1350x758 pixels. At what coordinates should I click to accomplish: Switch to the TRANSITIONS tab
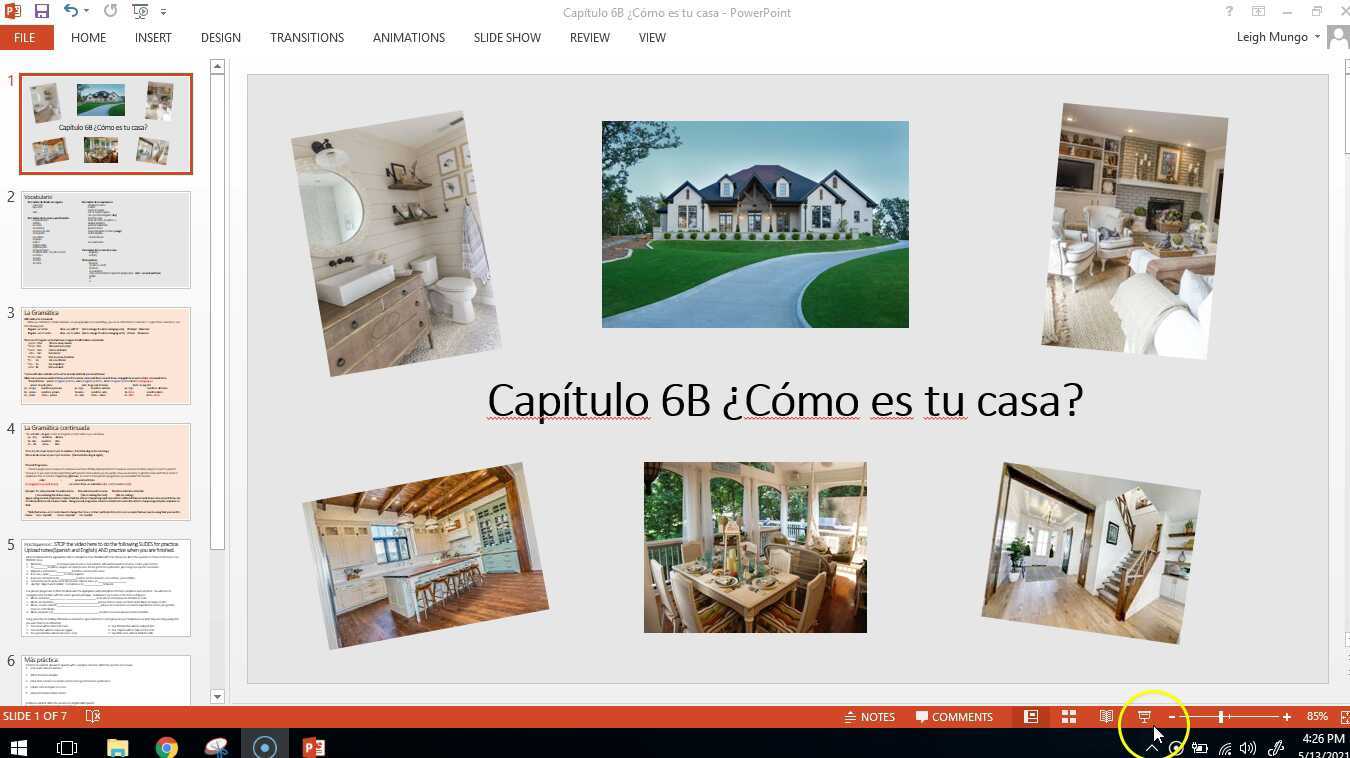coord(306,37)
